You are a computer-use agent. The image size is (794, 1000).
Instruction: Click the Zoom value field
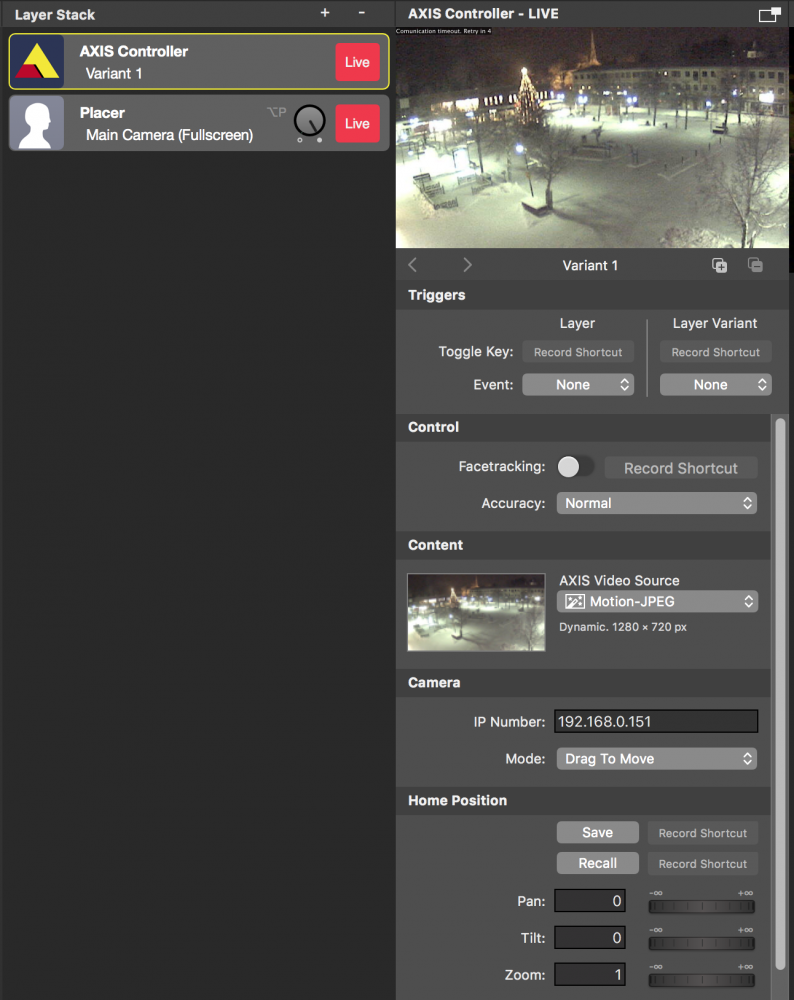tap(590, 974)
